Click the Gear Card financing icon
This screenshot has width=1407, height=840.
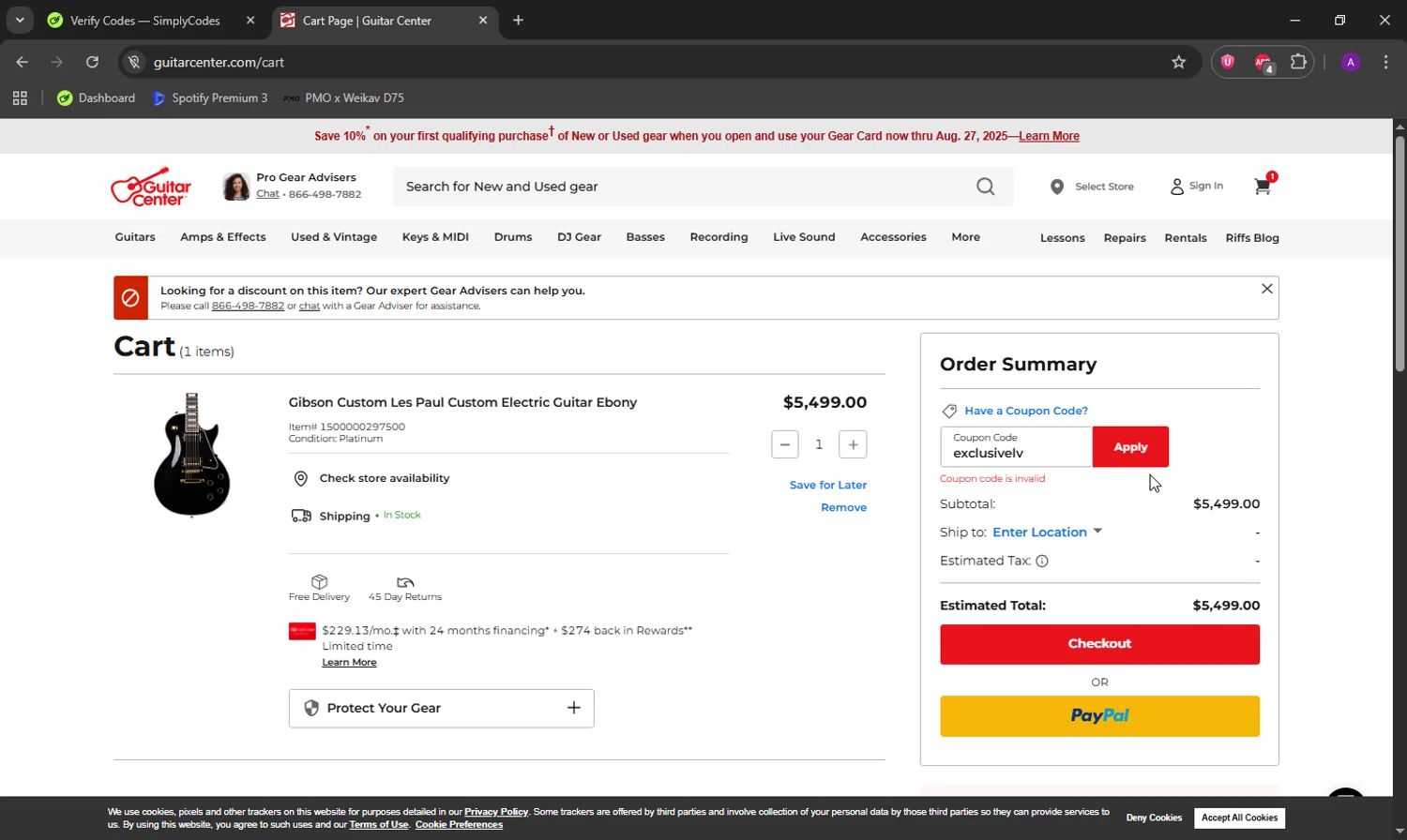click(x=302, y=631)
